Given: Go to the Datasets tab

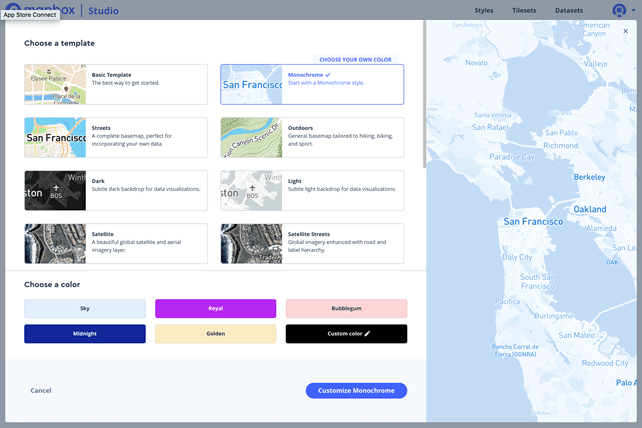Looking at the screenshot, I should pyautogui.click(x=569, y=11).
